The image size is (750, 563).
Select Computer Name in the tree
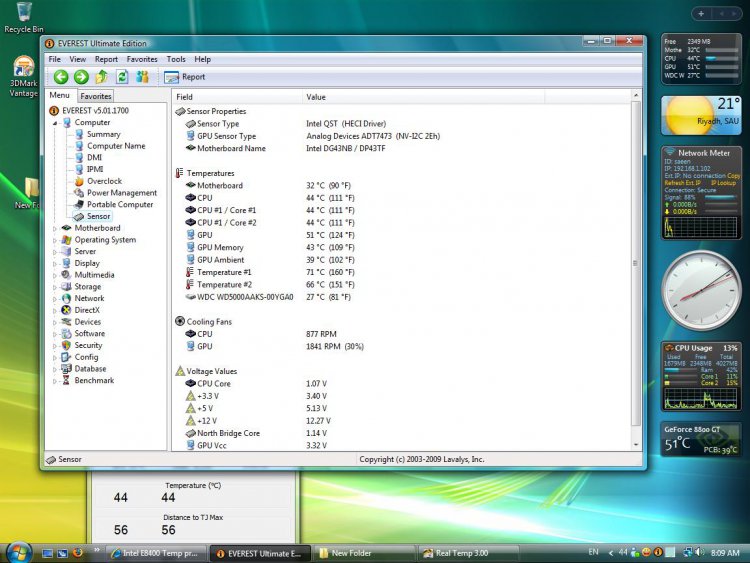pos(116,146)
